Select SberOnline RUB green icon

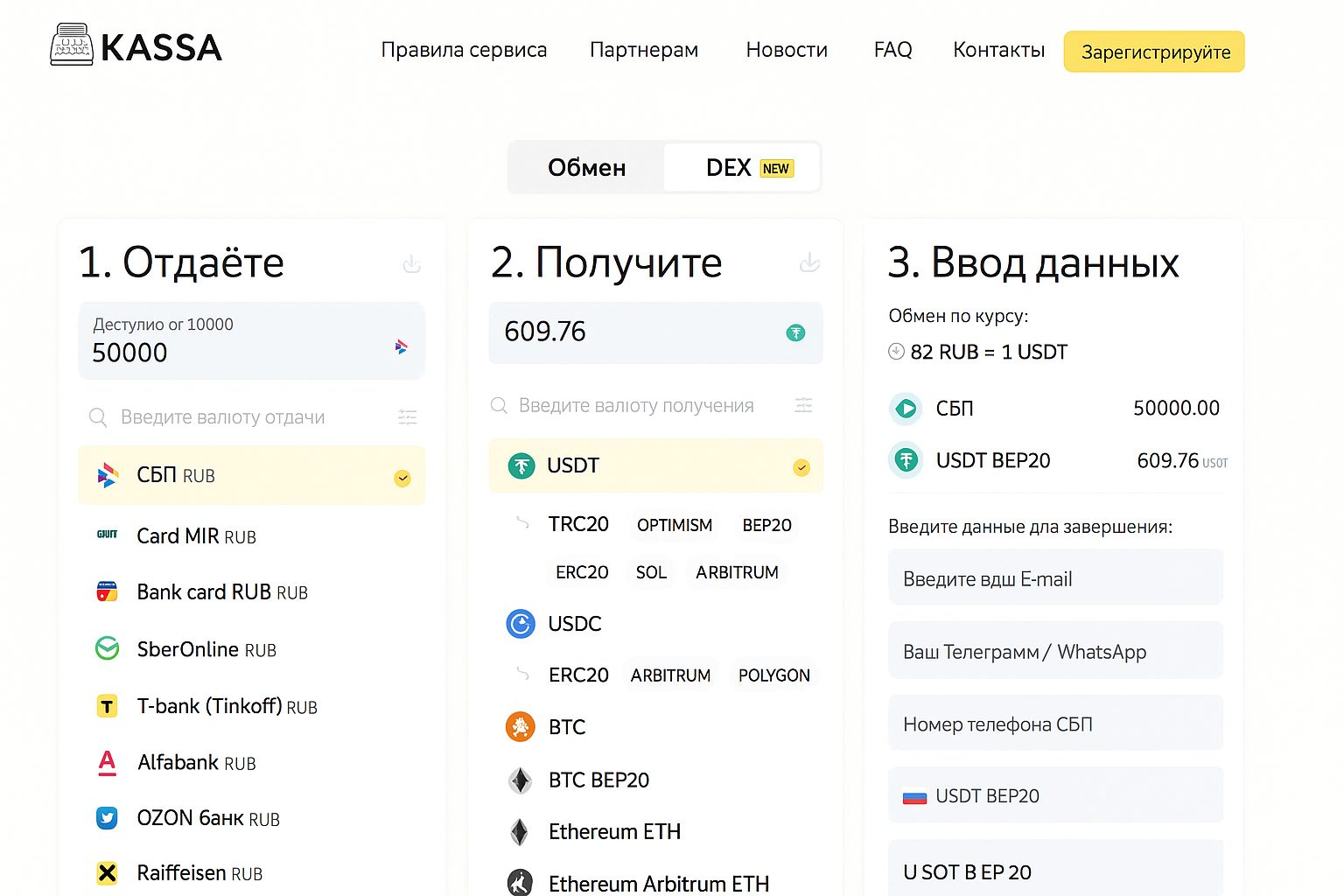coord(107,649)
